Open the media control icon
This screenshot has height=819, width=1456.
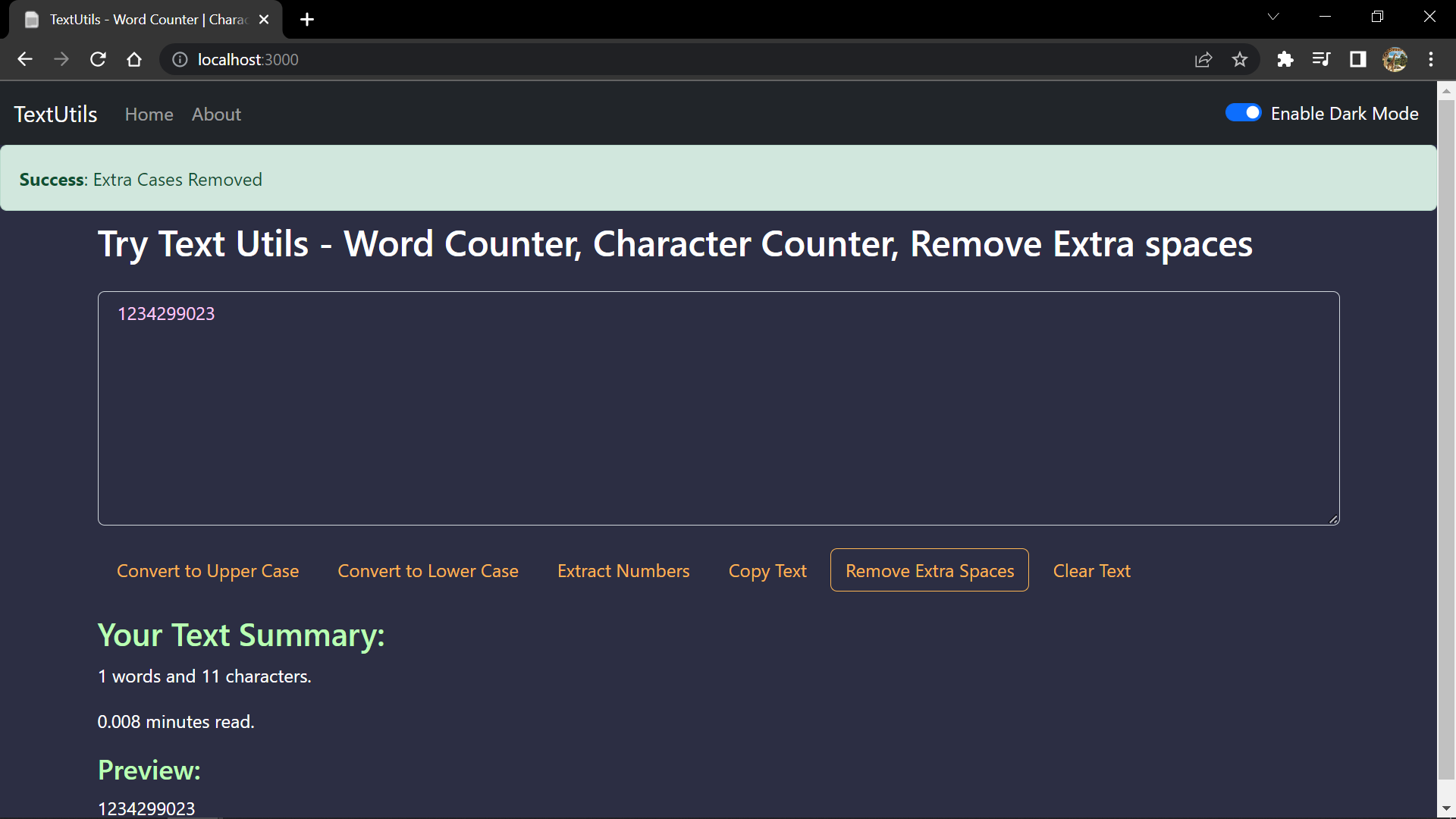click(x=1321, y=59)
